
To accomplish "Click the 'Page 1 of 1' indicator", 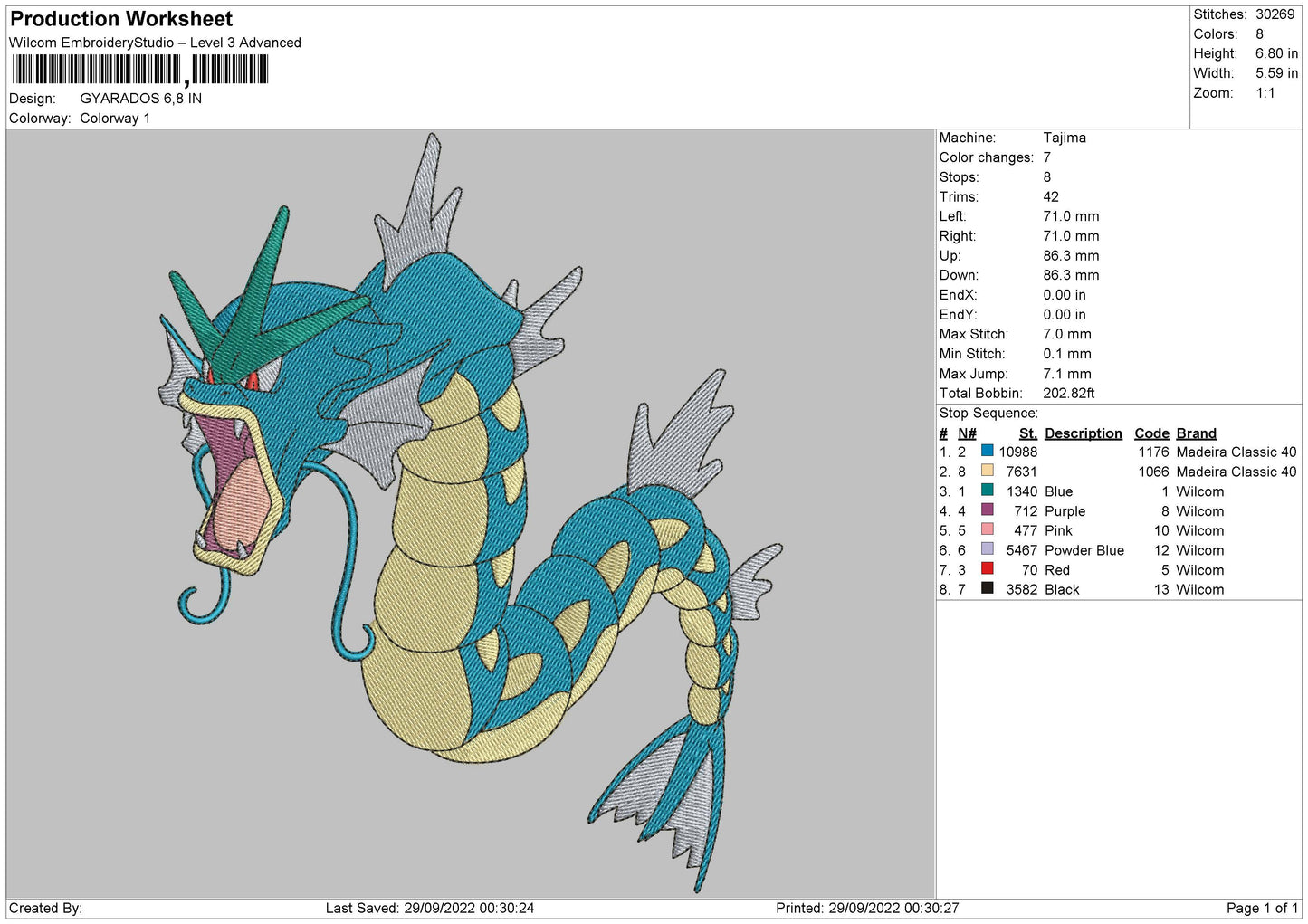I will [1263, 909].
